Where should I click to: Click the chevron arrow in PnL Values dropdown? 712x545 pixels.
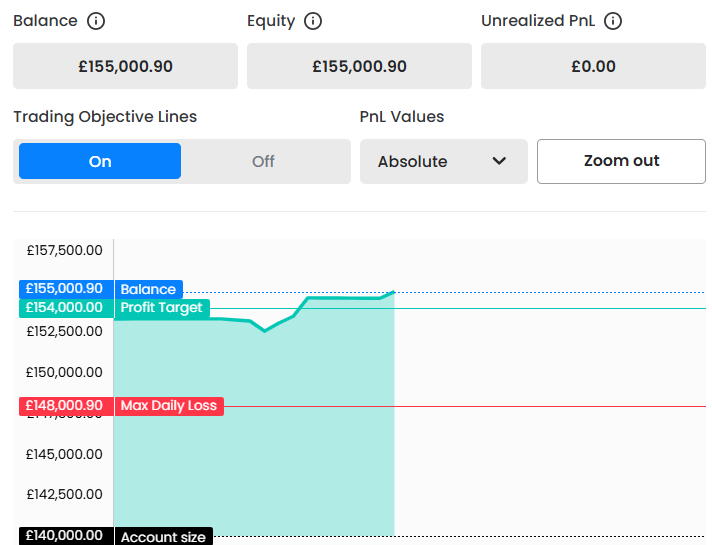pos(499,161)
